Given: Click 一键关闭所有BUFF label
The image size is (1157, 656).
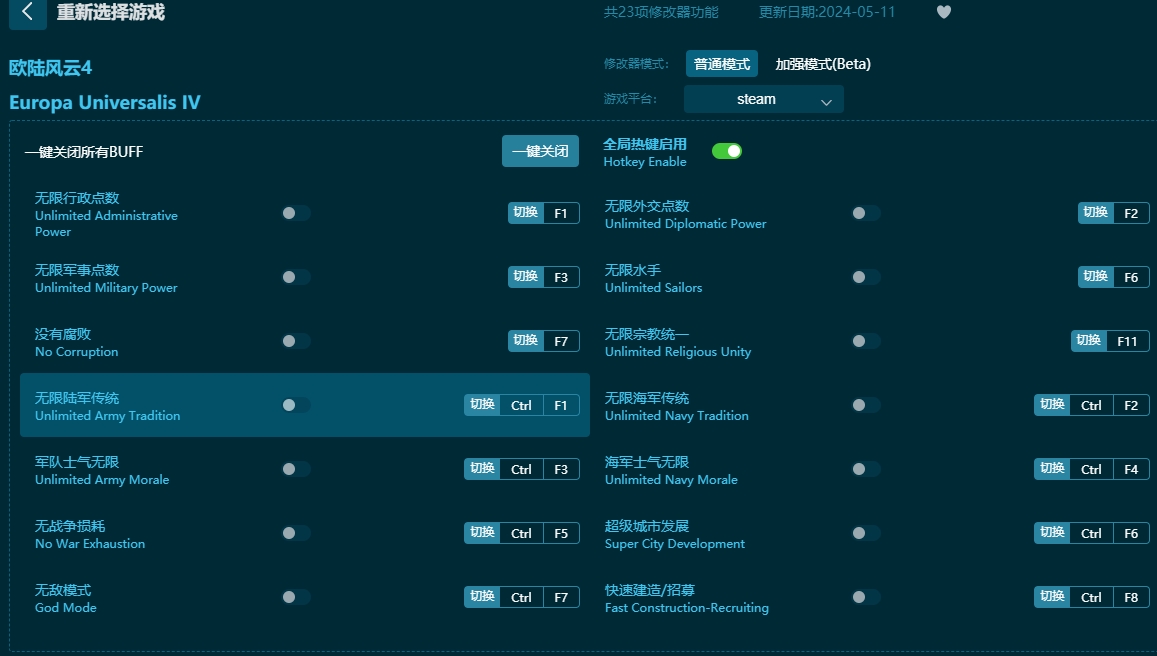Looking at the screenshot, I should point(84,152).
